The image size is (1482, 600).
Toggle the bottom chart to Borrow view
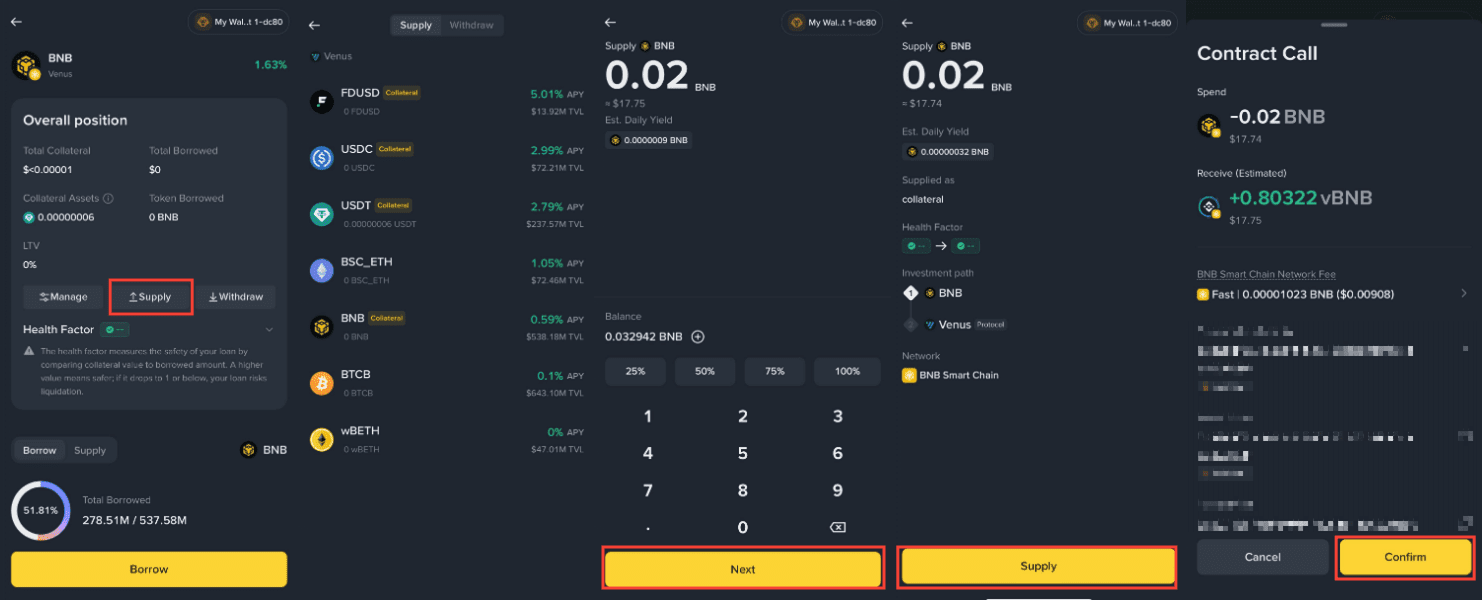40,450
